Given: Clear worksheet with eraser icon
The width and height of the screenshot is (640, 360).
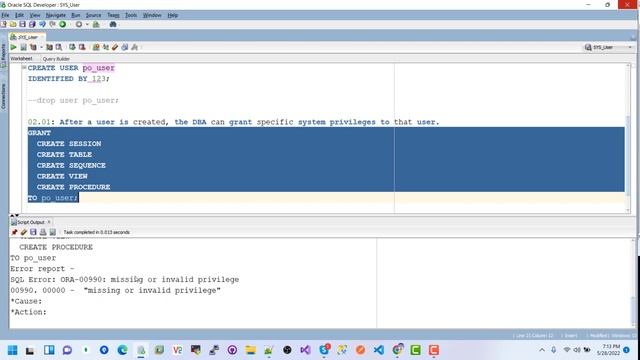Looking at the screenshot, I should [115, 47].
